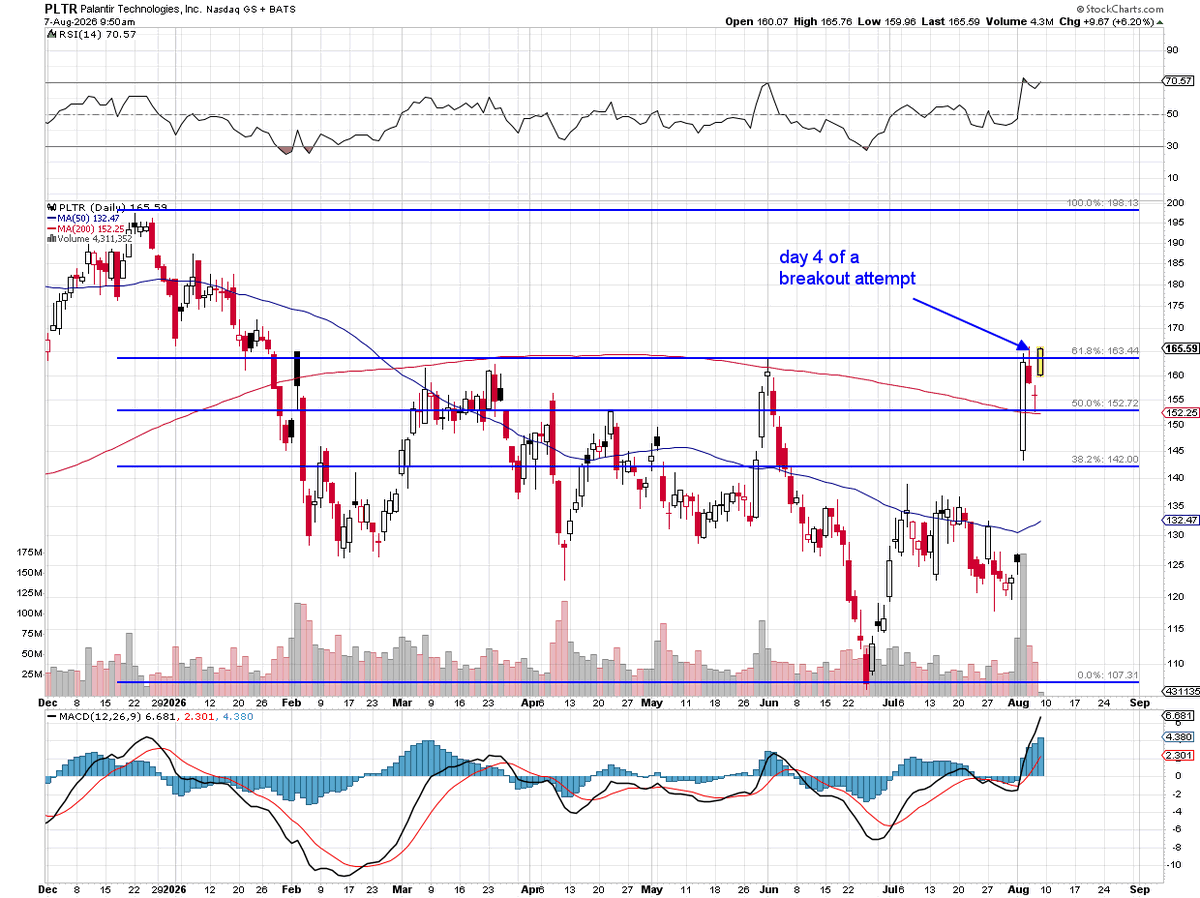Screen dimensions: 1200x898
Task: Click the 90 label on the RSI scale
Action: point(1172,49)
